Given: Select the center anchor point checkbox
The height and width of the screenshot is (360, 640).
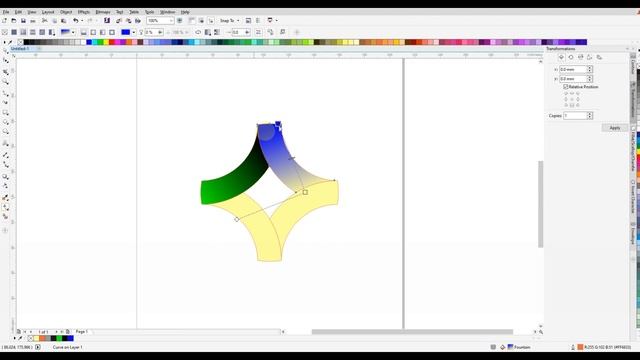Looking at the screenshot, I should (x=572, y=99).
